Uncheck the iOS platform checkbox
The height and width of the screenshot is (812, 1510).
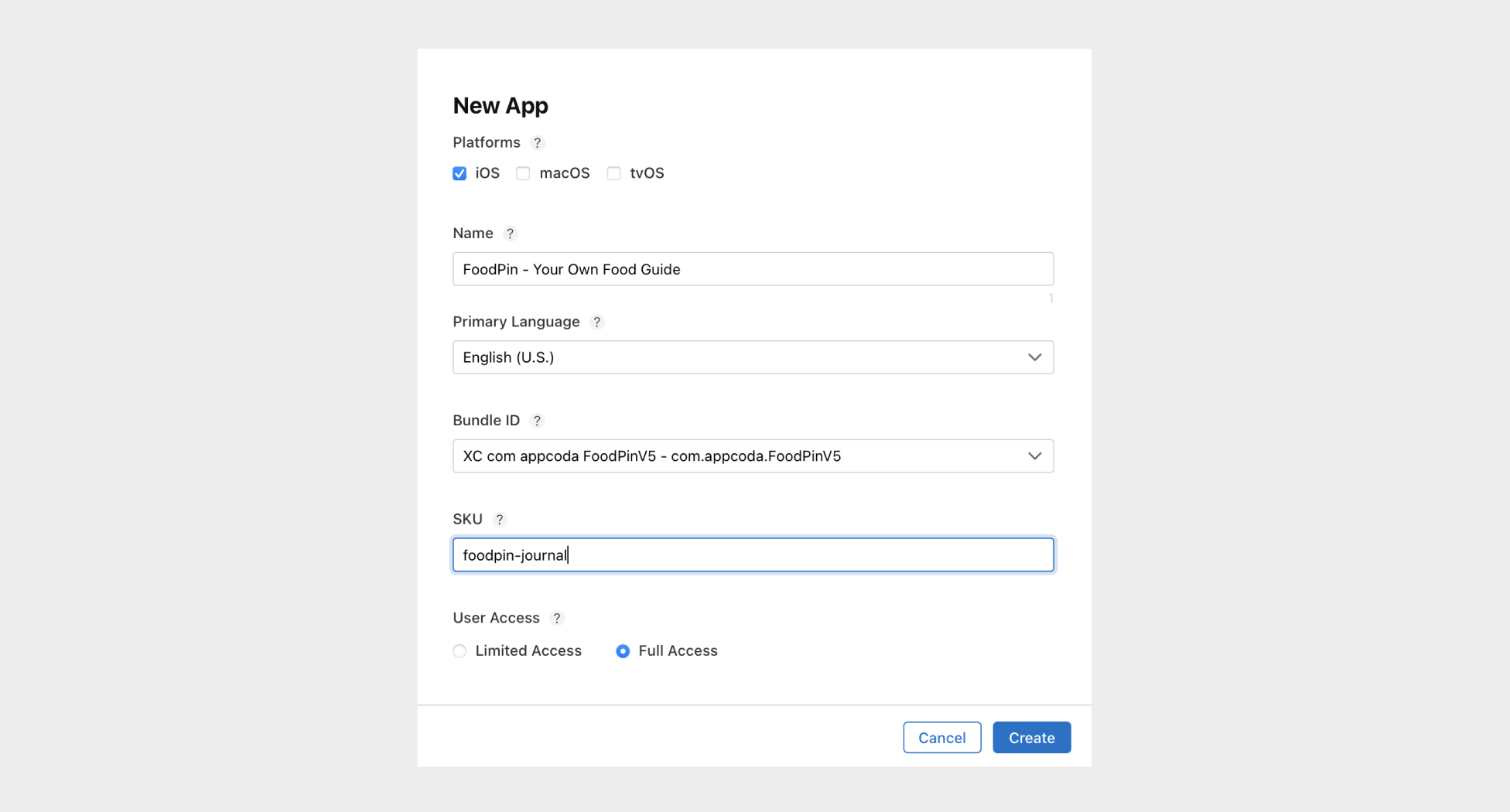[459, 173]
